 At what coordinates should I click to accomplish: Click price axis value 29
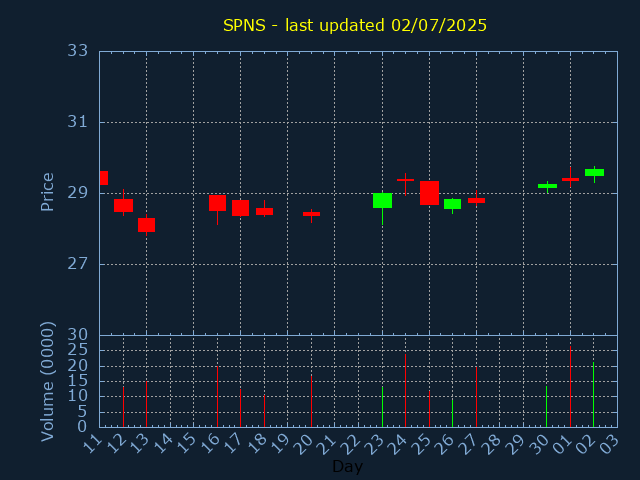point(78,193)
